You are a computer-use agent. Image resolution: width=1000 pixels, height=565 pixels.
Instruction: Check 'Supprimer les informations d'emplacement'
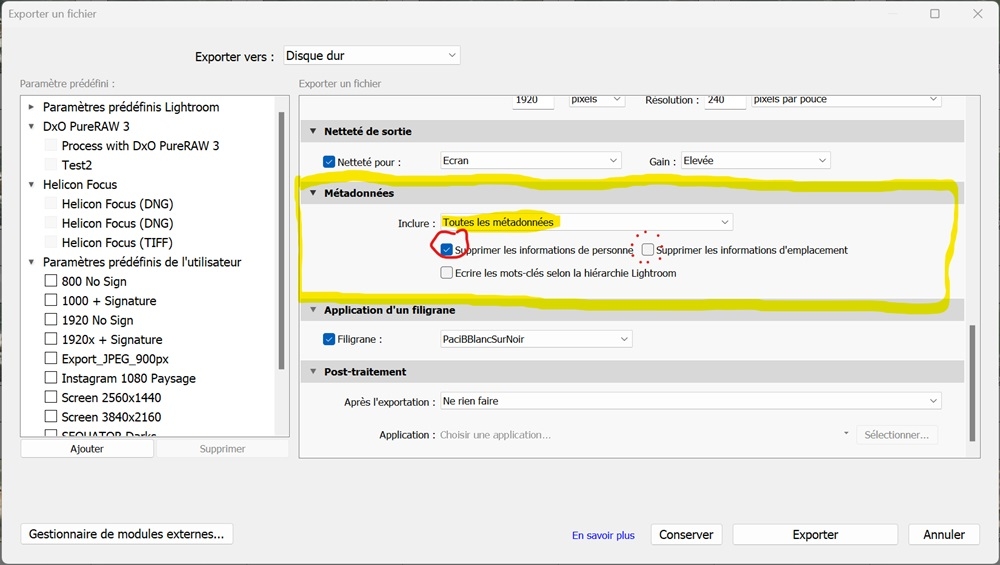648,249
